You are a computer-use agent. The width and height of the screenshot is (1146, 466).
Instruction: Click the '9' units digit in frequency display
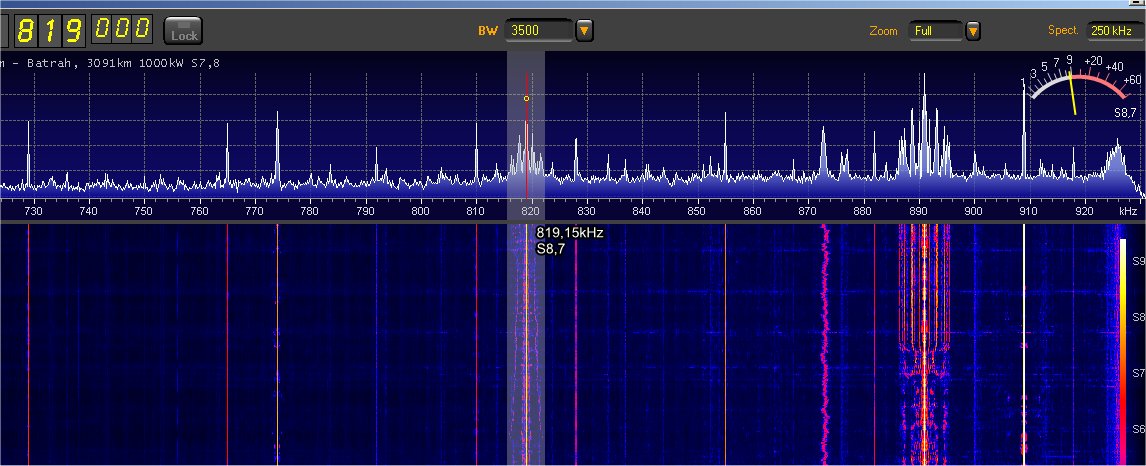tap(74, 30)
